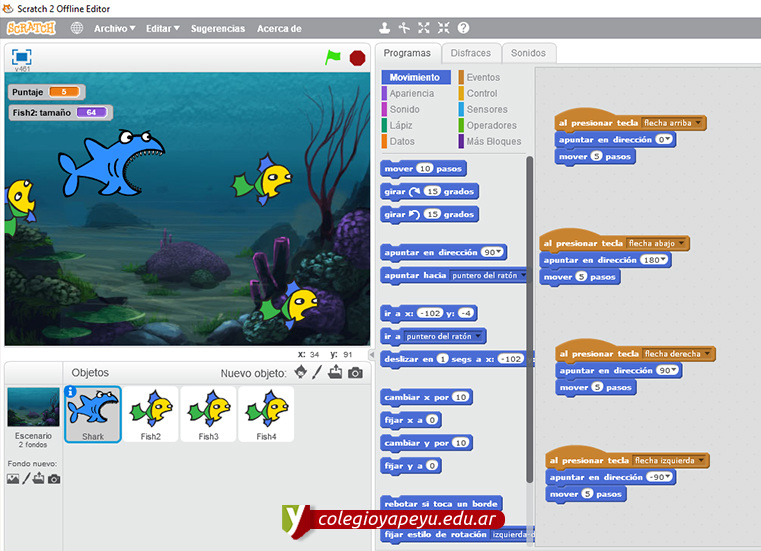Switch to the Disfraces tab

click(x=470, y=53)
